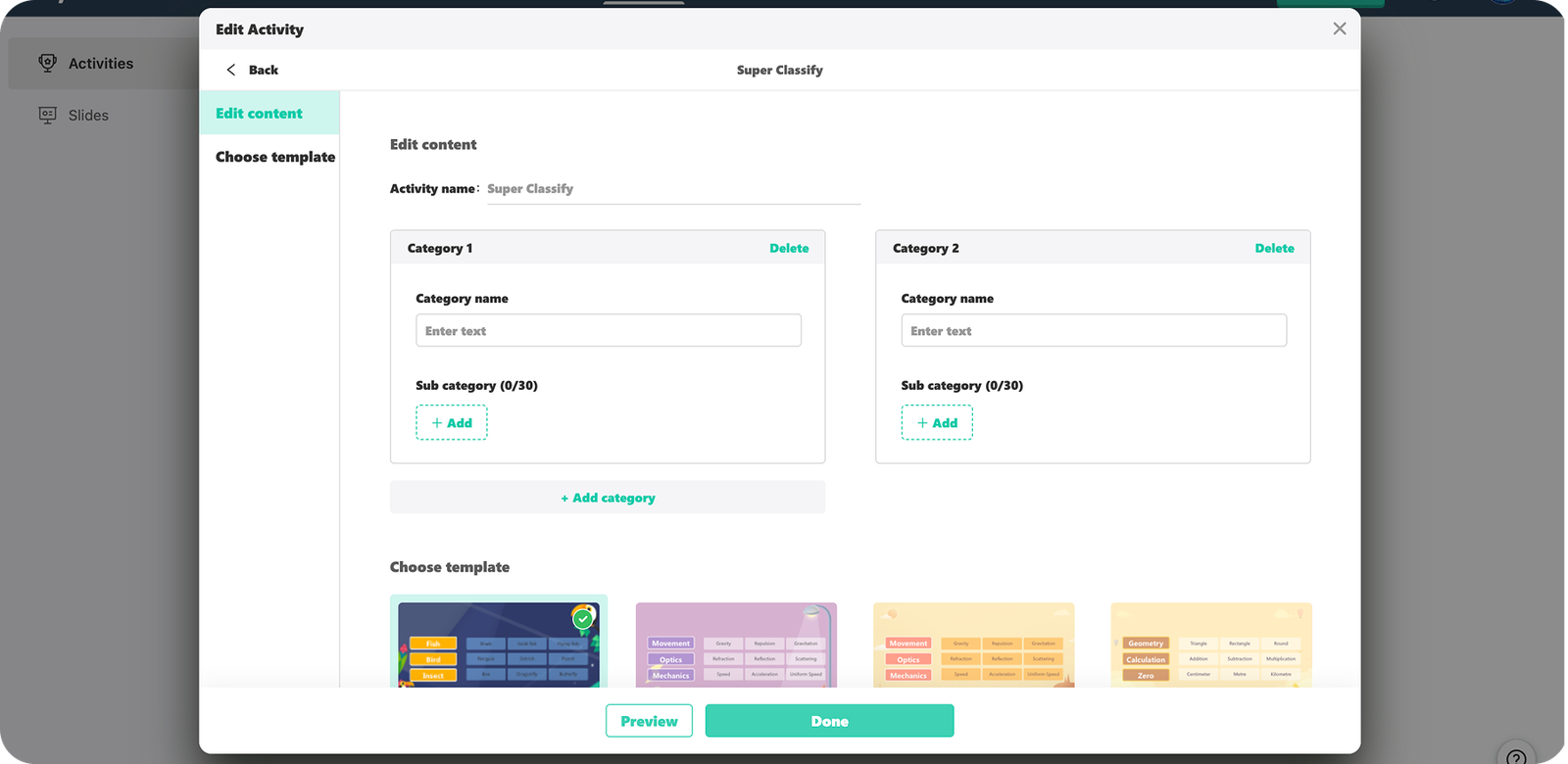Click Category 1 name text field
Screen dimensions: 1568x764
point(608,331)
